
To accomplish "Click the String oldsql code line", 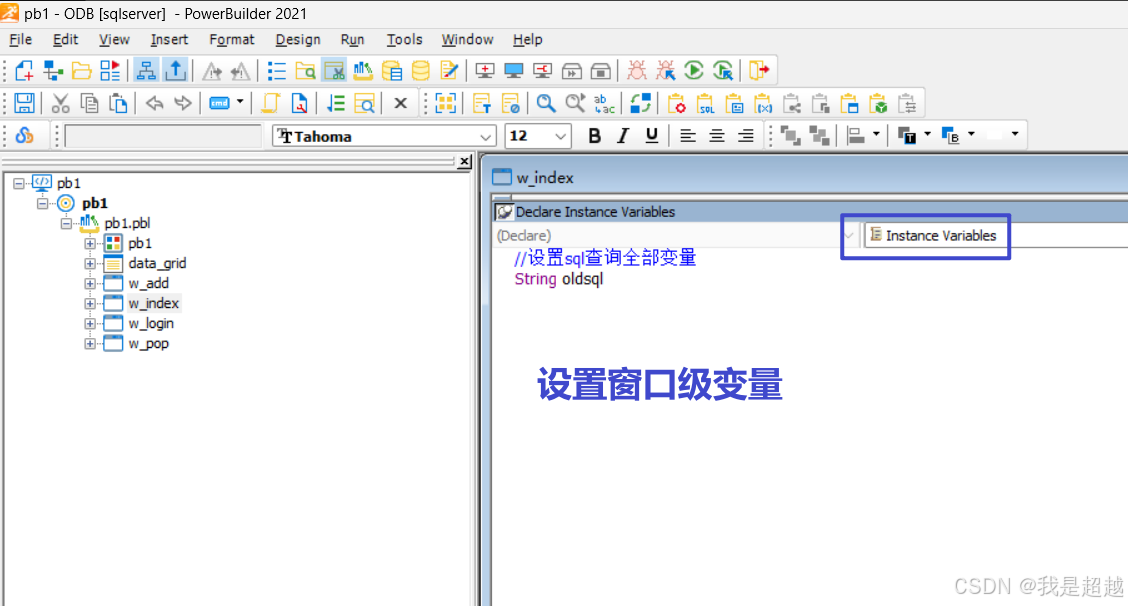I will [x=560, y=279].
